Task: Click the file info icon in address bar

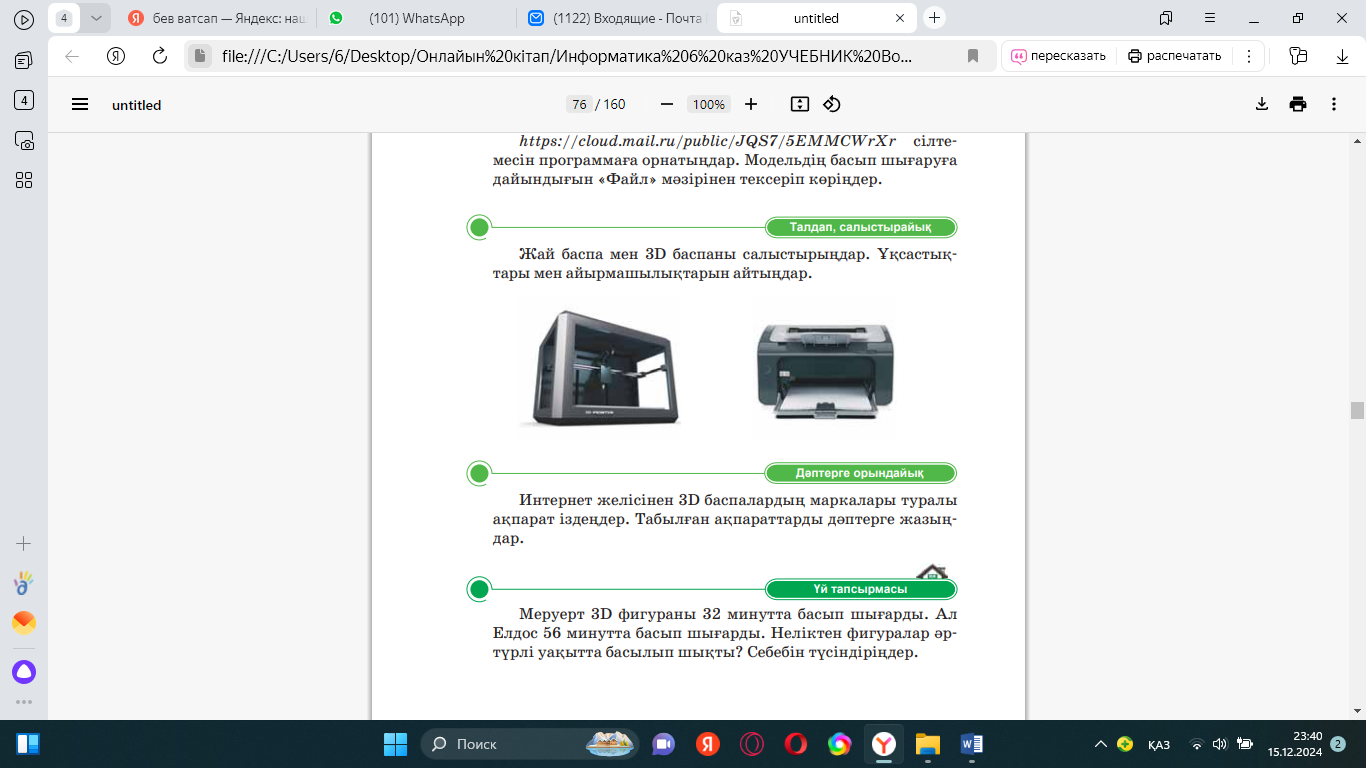Action: pyautogui.click(x=200, y=56)
